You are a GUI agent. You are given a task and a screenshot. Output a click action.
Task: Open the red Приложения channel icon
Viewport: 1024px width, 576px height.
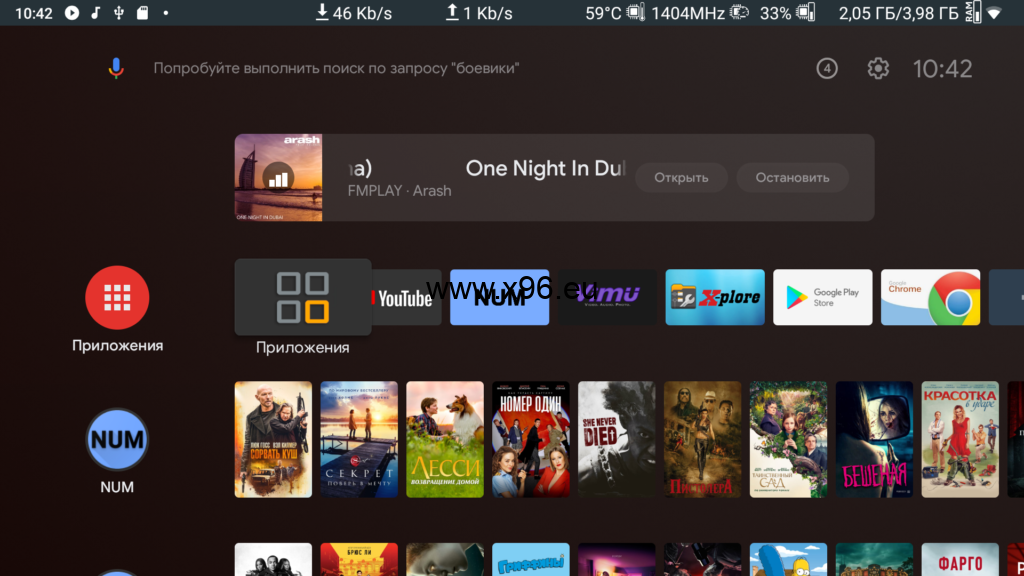[x=117, y=298]
